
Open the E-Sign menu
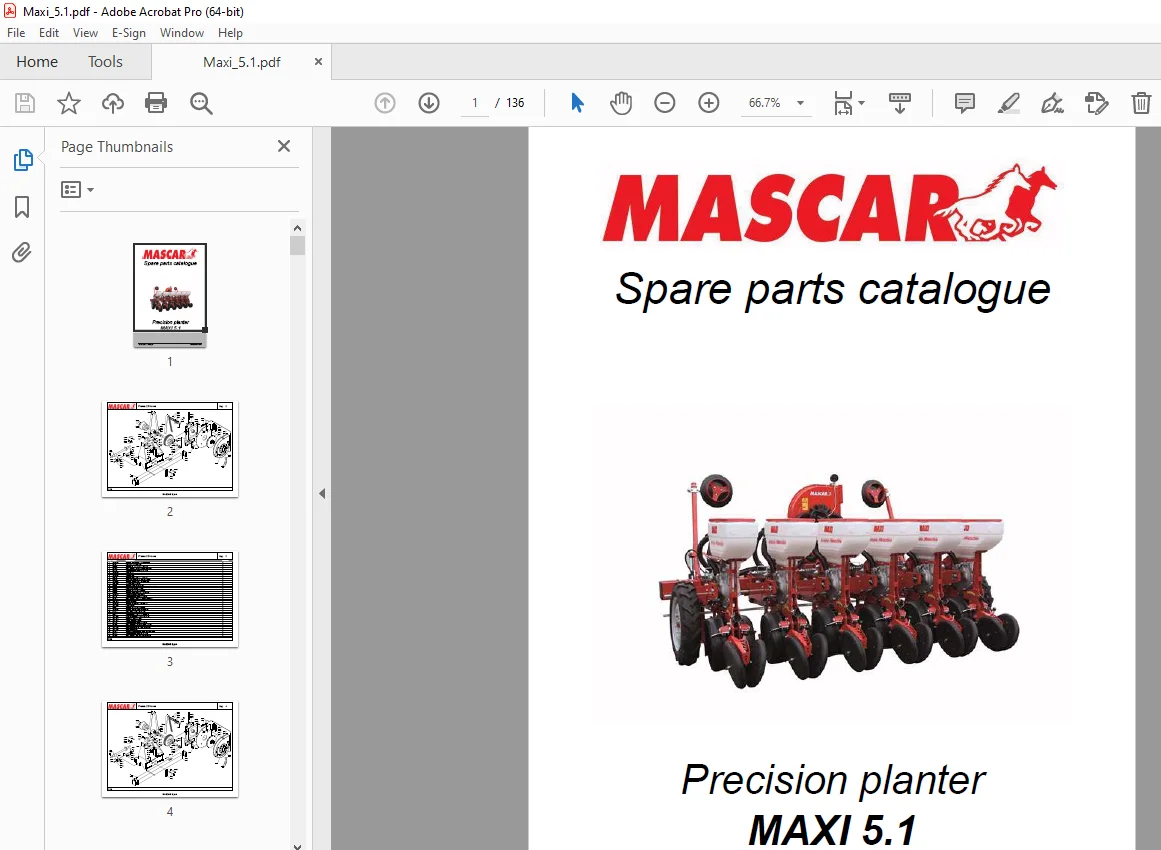[129, 33]
